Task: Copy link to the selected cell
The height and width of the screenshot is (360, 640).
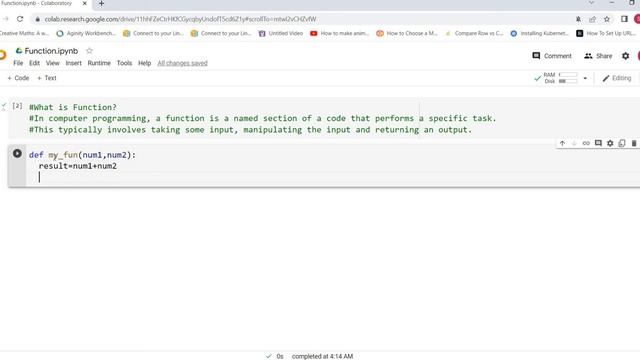Action: tap(586, 143)
